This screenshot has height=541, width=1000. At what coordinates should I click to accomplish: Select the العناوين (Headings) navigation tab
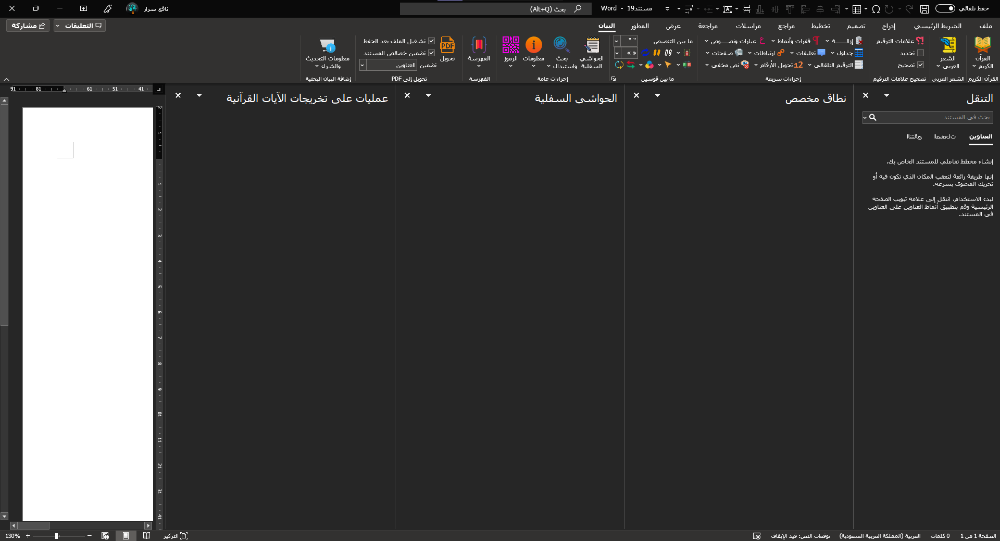click(980, 137)
